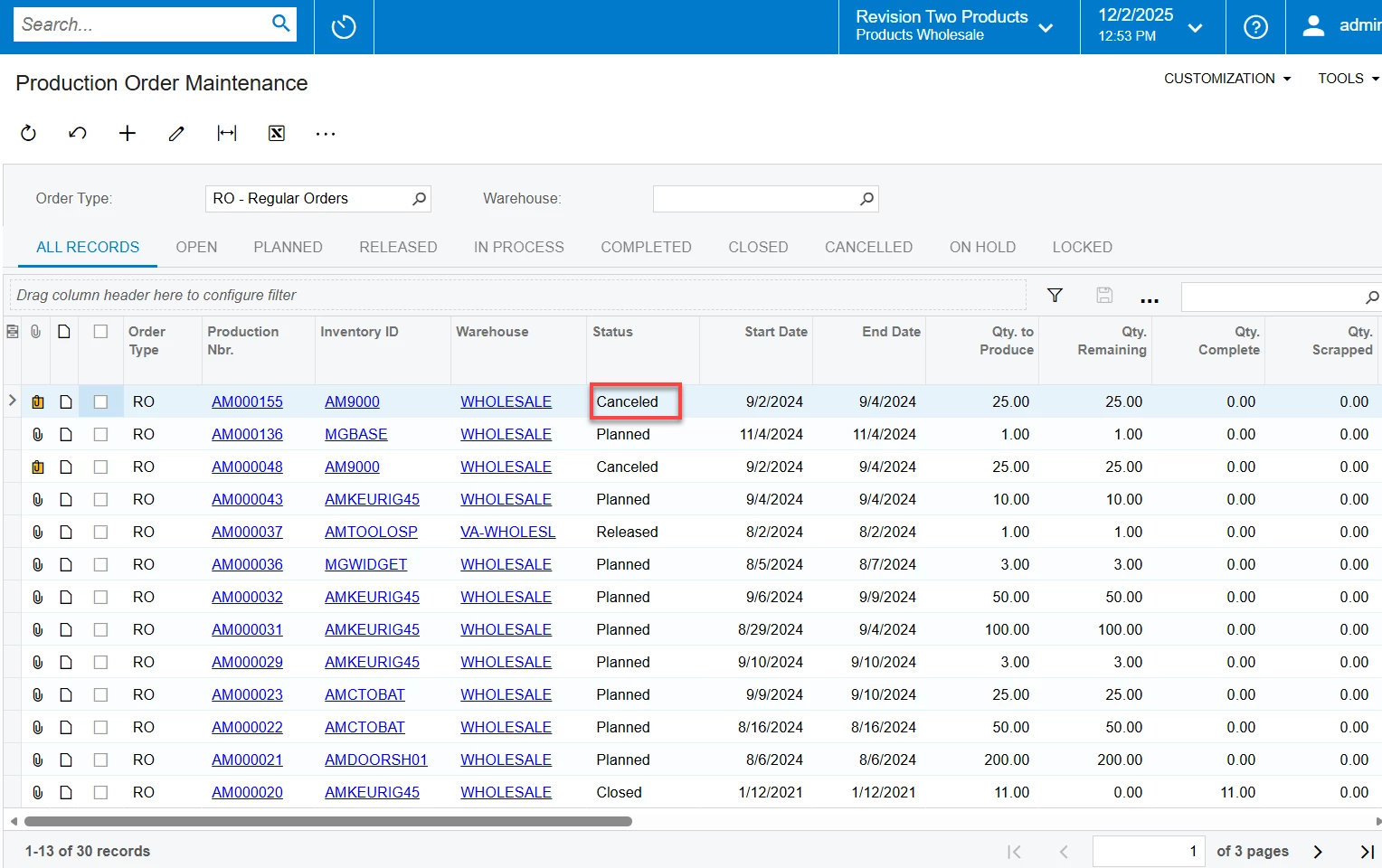Click the pencil edit icon

click(176, 134)
